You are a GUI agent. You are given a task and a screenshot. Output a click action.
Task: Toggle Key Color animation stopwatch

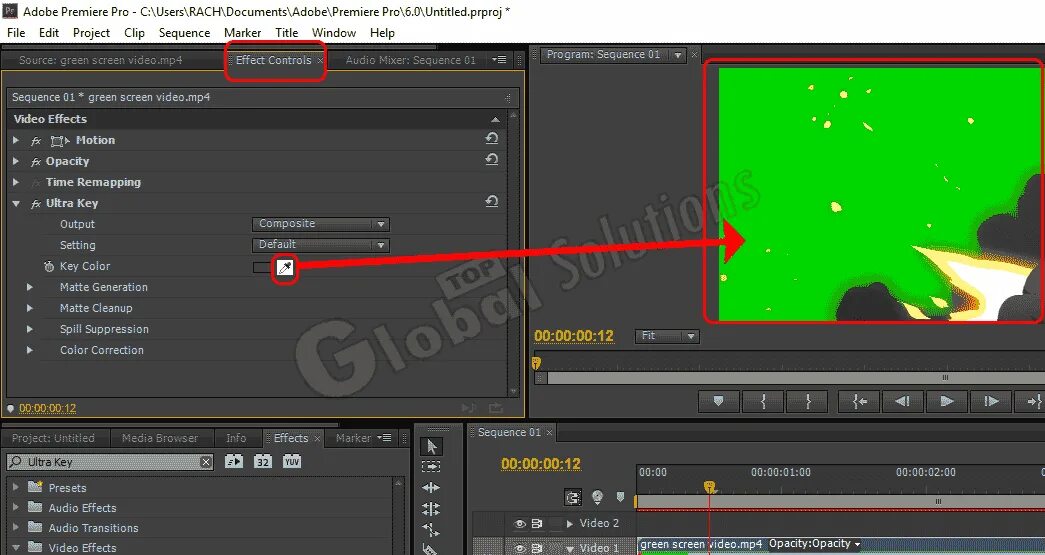point(49,267)
